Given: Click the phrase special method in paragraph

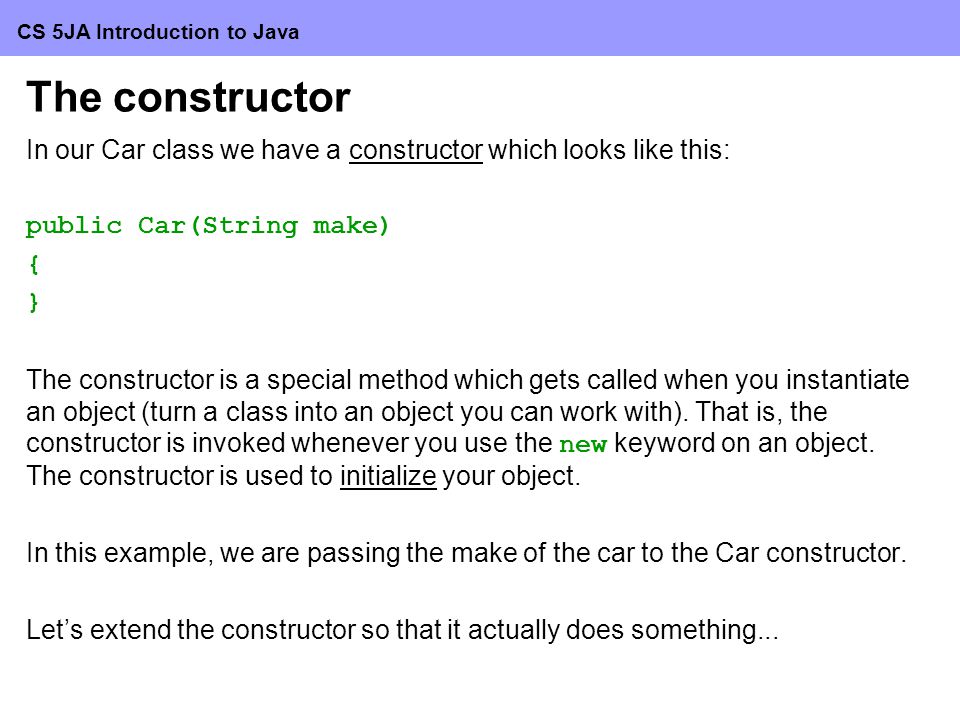Looking at the screenshot, I should [357, 380].
